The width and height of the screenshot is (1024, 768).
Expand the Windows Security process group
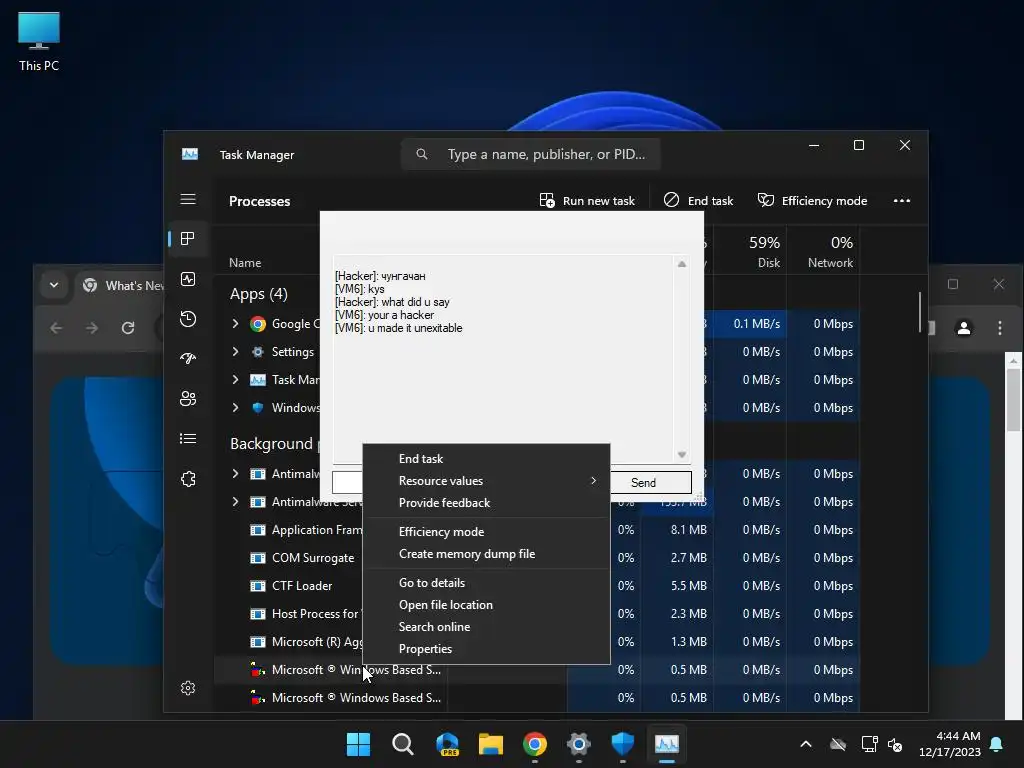coord(235,408)
